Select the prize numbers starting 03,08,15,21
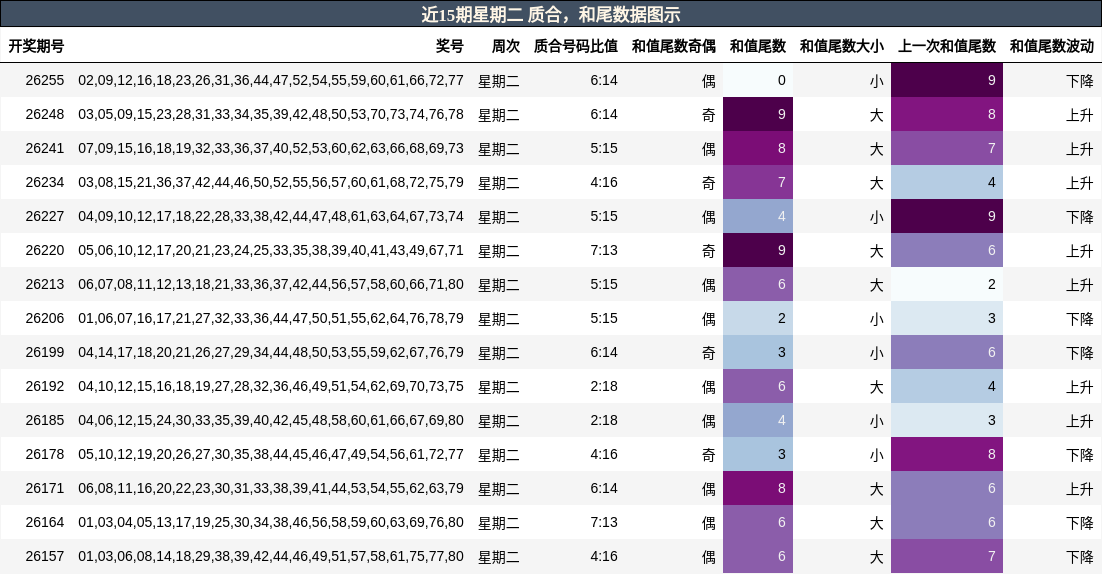The width and height of the screenshot is (1102, 574). [271, 183]
